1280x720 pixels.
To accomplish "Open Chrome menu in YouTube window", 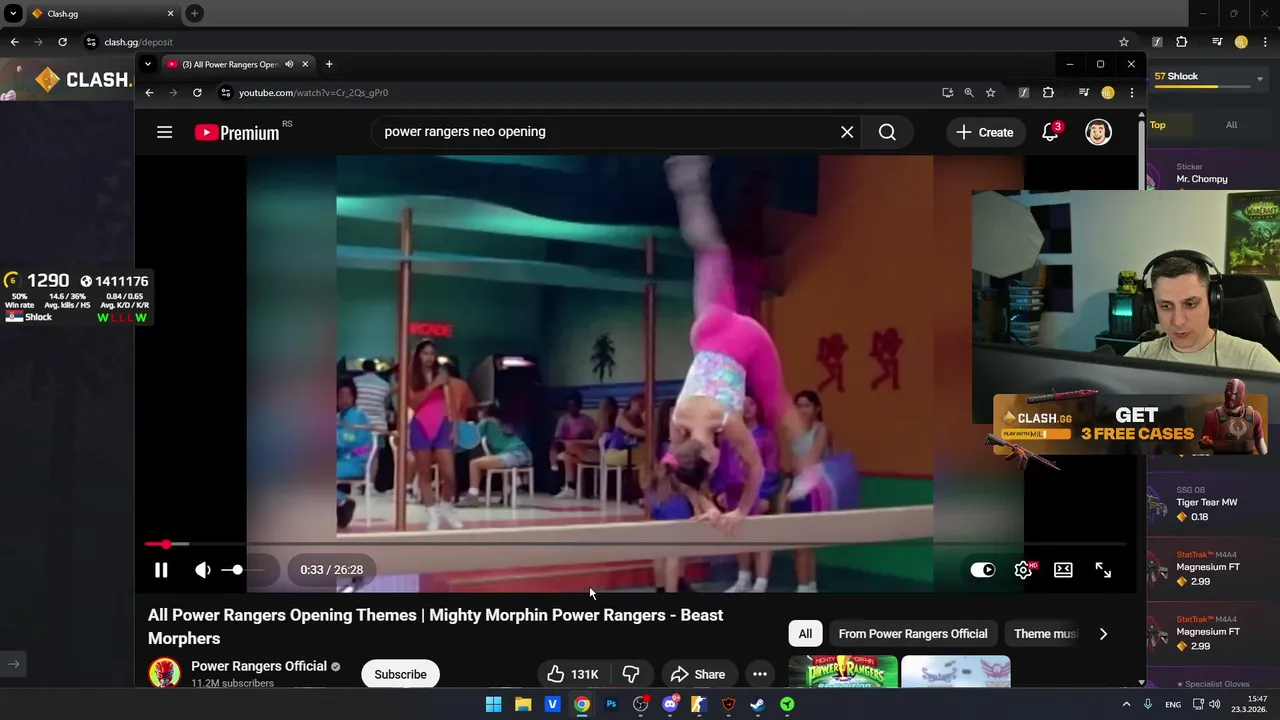I will (1132, 93).
